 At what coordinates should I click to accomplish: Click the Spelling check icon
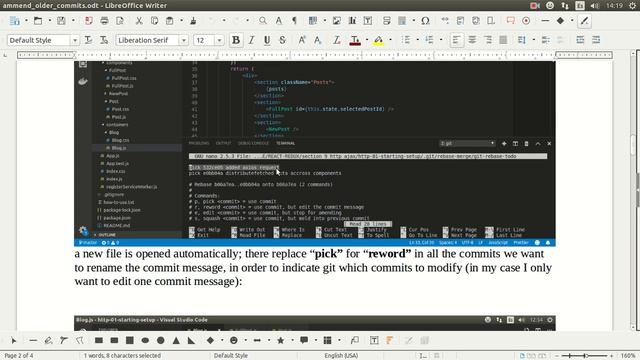click(278, 21)
